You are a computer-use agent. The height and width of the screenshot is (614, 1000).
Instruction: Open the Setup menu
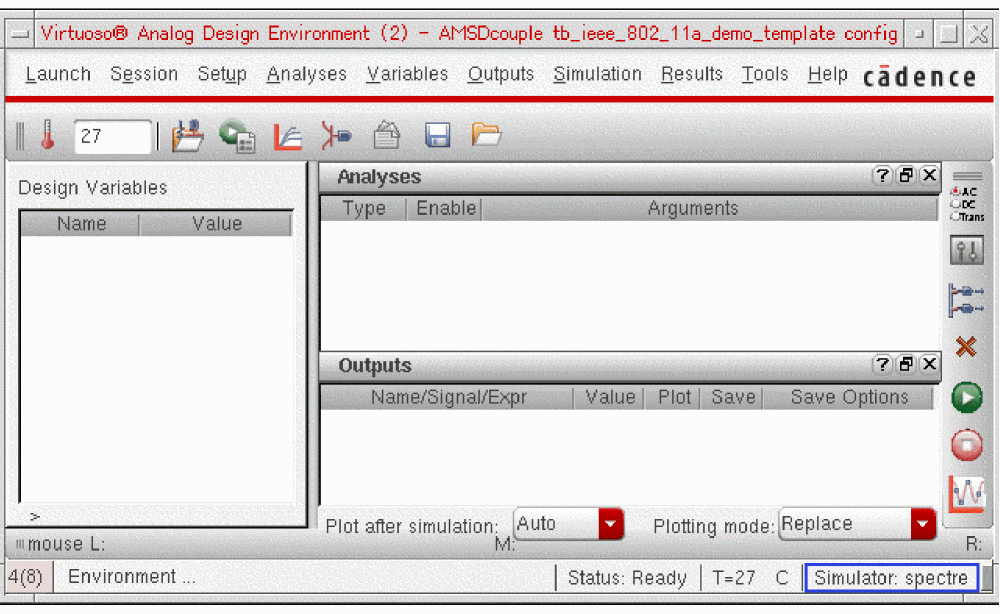click(222, 75)
